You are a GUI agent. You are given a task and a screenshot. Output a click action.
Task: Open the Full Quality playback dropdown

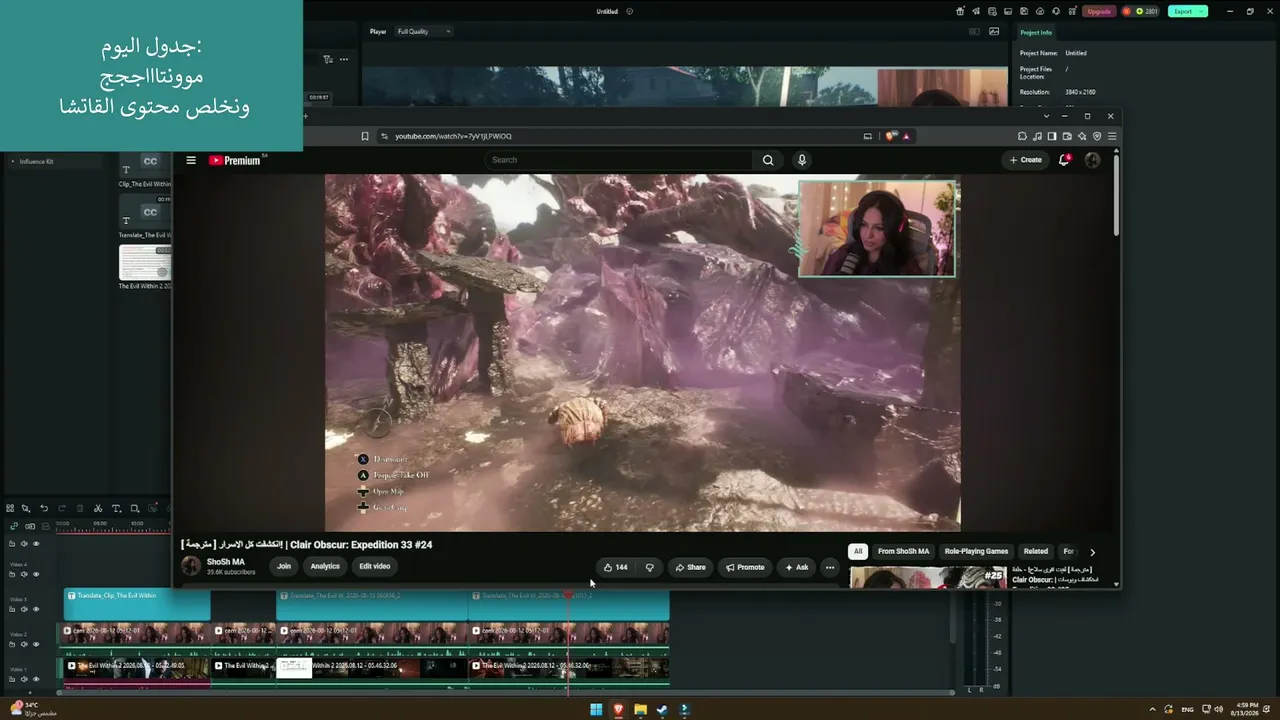click(424, 31)
